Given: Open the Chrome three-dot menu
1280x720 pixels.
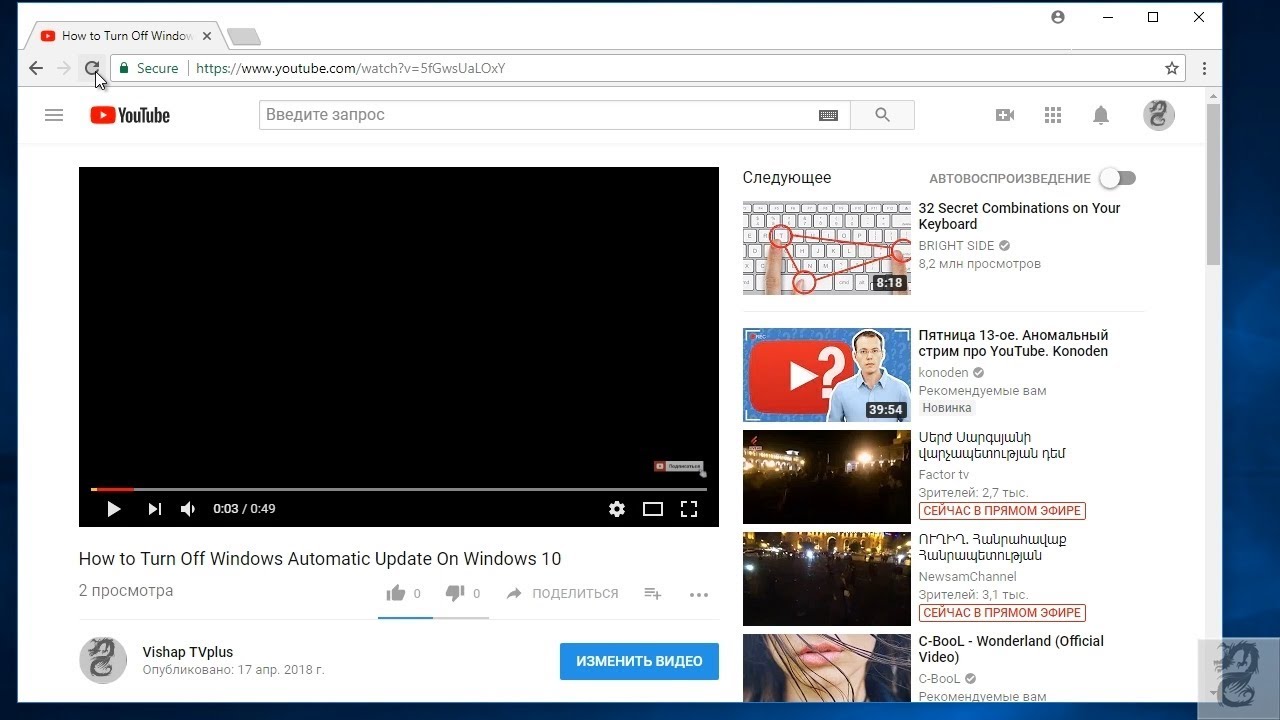Looking at the screenshot, I should pyautogui.click(x=1204, y=68).
